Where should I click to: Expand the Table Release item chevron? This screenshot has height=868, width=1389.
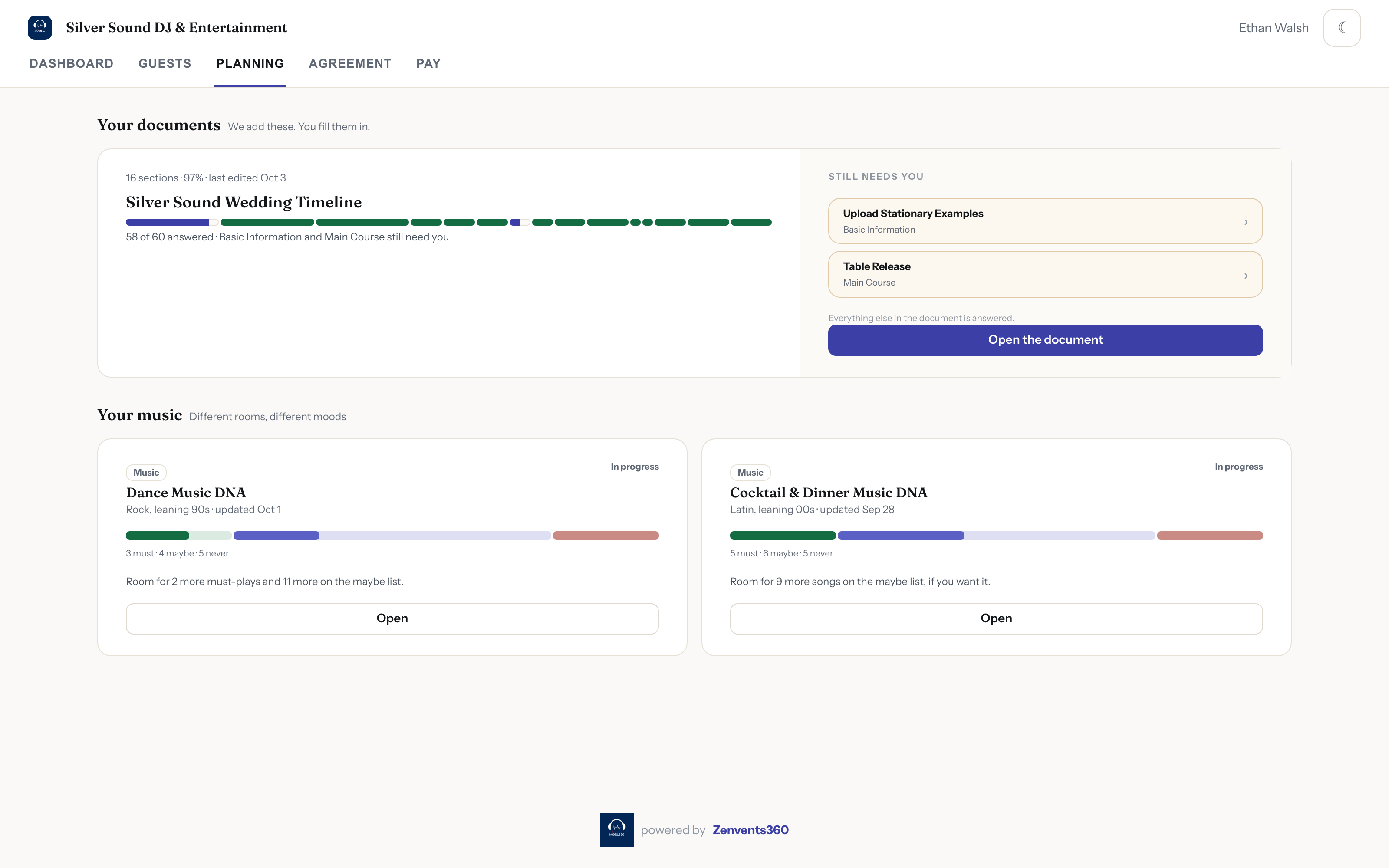(1245, 276)
